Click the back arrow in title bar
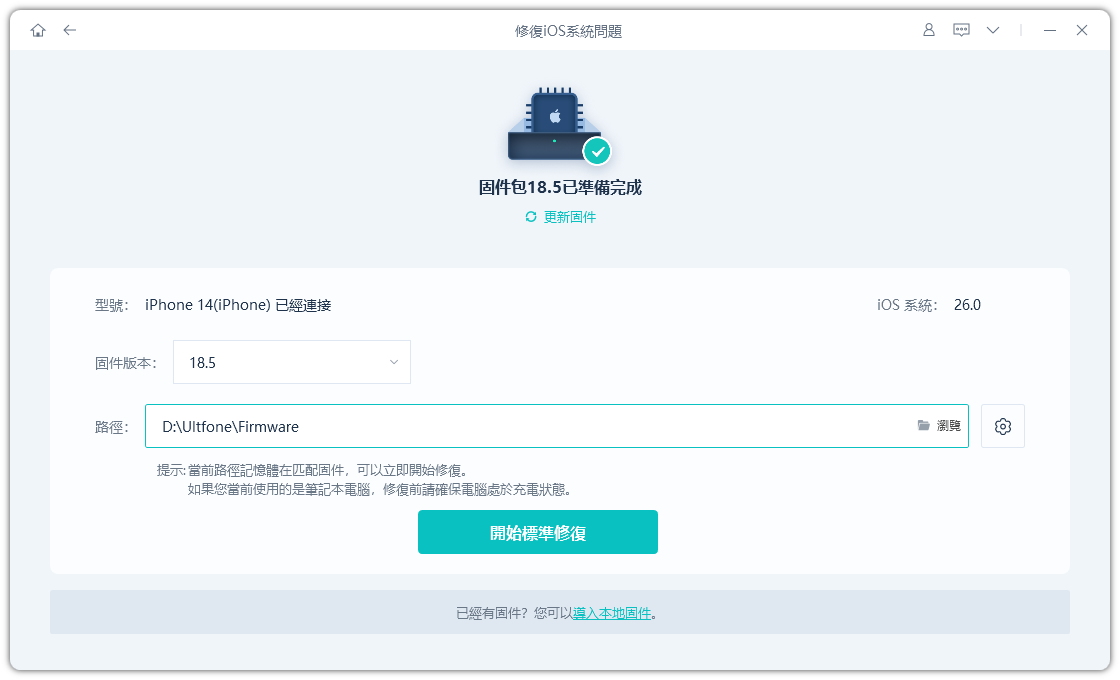This screenshot has width=1120, height=680. [69, 30]
